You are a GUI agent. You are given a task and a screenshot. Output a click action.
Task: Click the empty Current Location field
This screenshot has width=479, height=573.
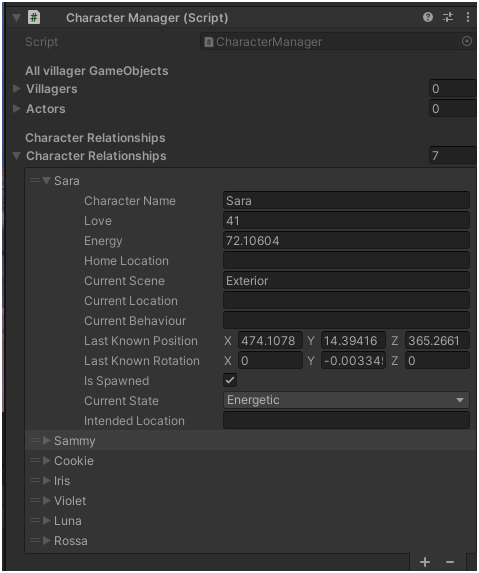[346, 300]
